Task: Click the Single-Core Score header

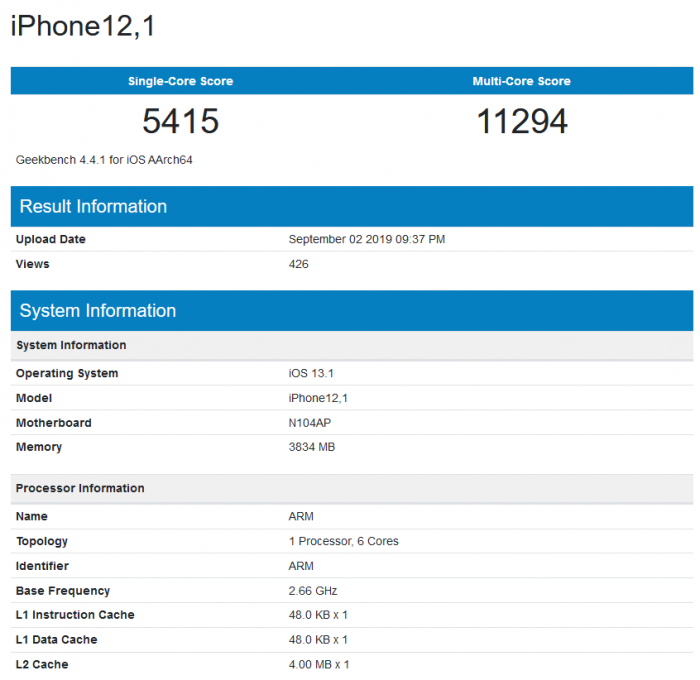Action: click(180, 81)
